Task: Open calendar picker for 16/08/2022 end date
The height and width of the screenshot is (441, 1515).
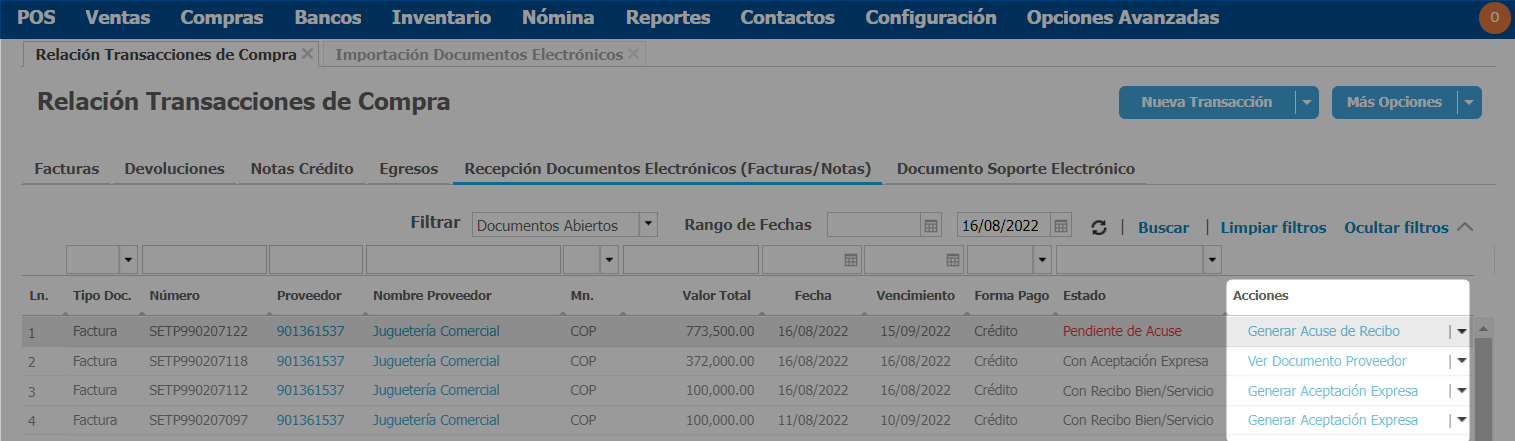Action: tap(1061, 226)
